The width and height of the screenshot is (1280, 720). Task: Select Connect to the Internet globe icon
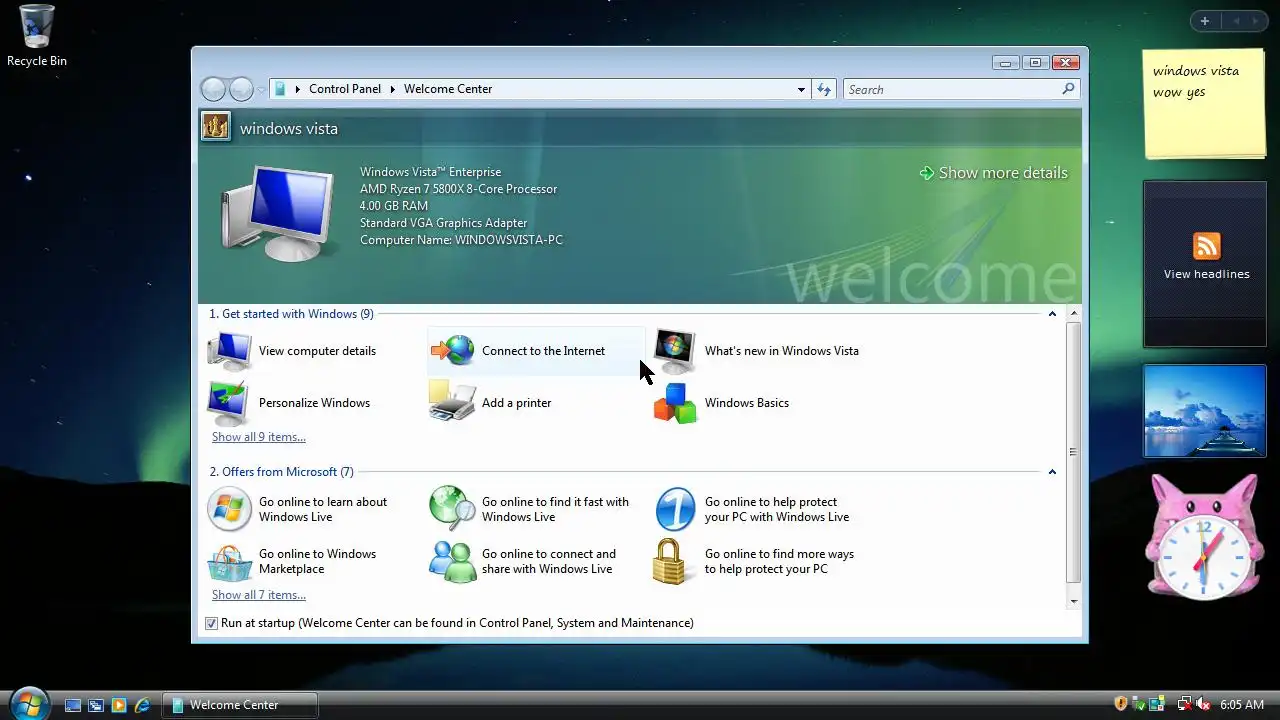[x=453, y=351]
